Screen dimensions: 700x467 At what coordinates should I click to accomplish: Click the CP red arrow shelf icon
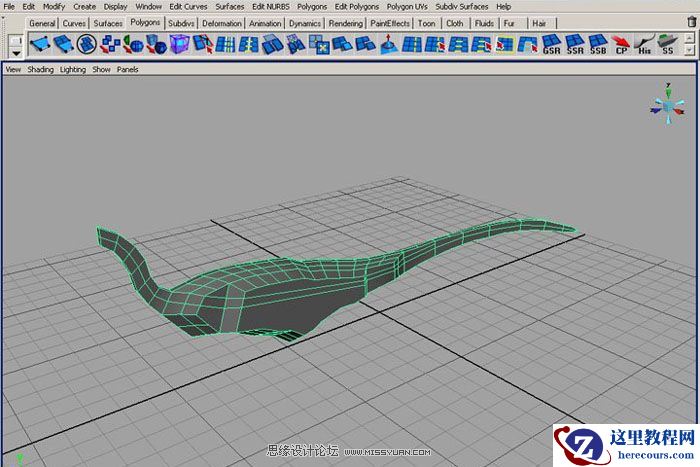(x=621, y=44)
